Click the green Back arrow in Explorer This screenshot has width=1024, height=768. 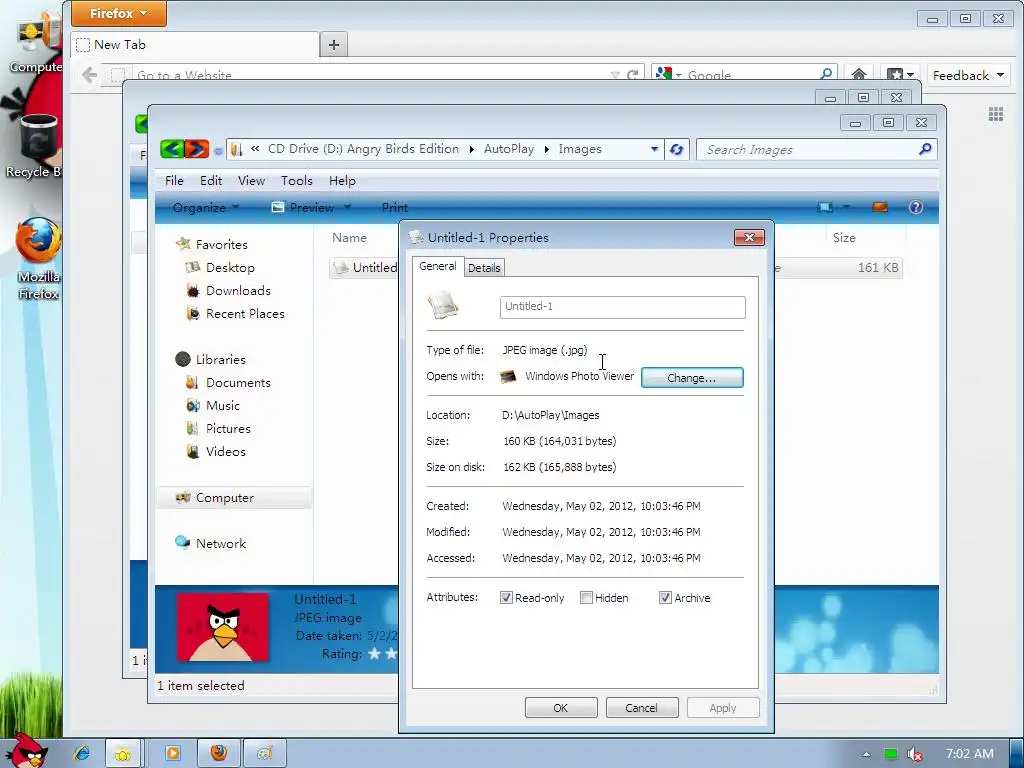(x=172, y=150)
